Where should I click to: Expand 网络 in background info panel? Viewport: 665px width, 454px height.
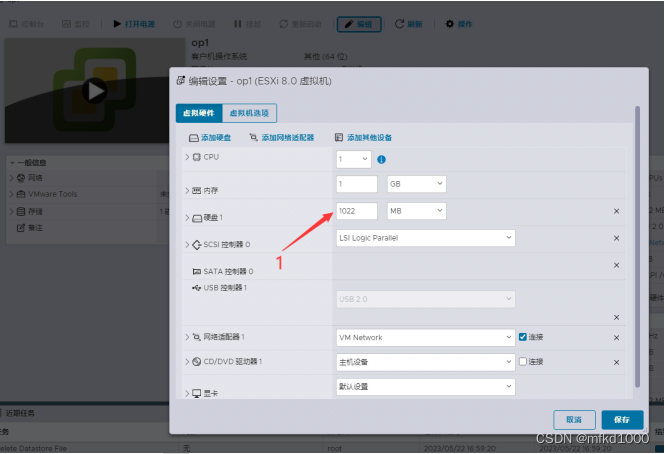[11, 178]
